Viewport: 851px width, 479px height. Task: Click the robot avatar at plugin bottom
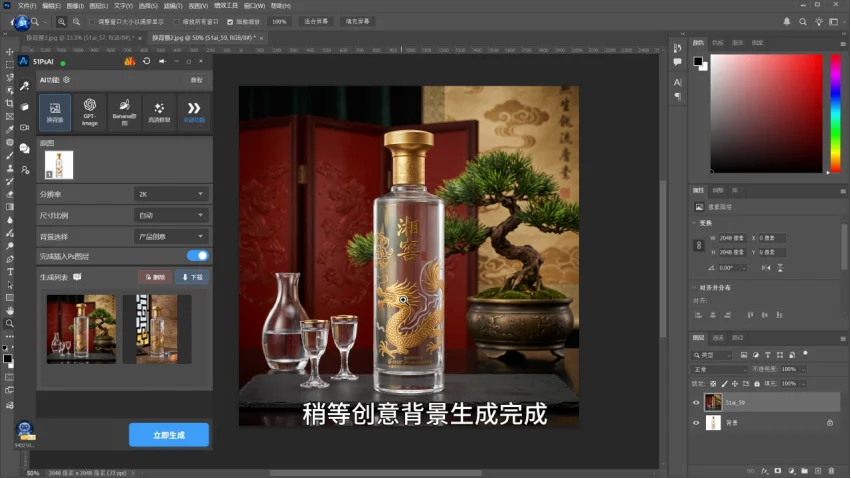pyautogui.click(x=24, y=431)
